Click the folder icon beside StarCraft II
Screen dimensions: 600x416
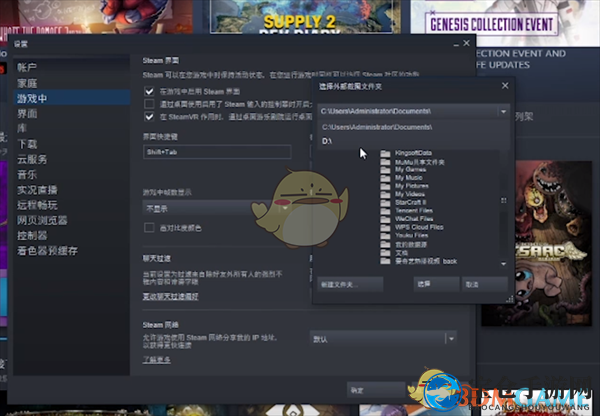tap(385, 202)
